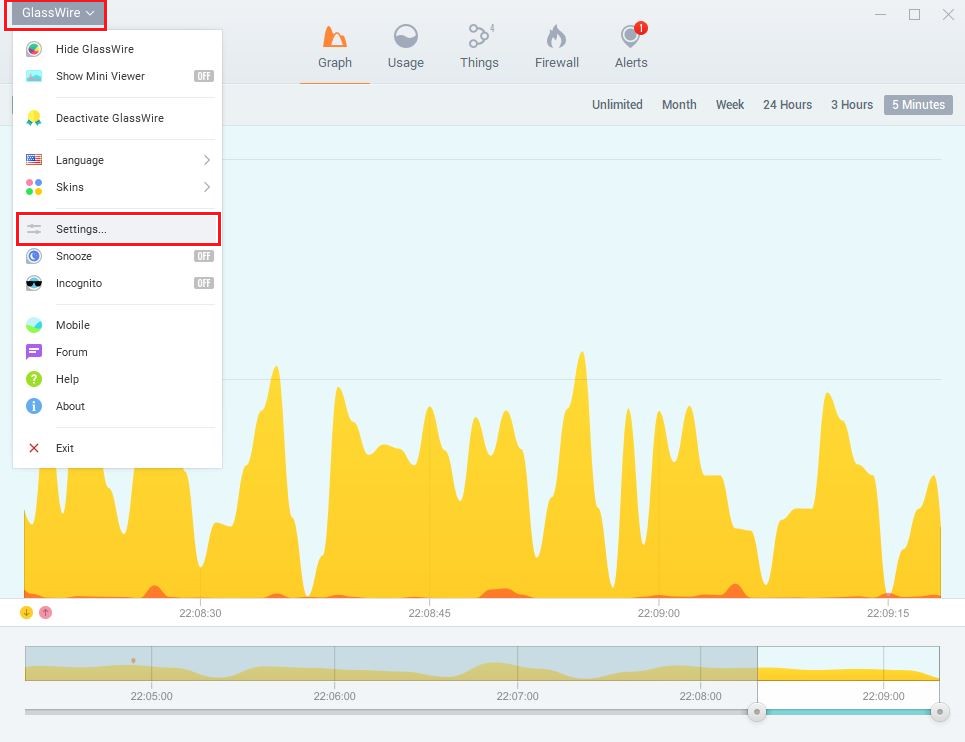
Task: Click the Incognito menu label
Action: (79, 283)
